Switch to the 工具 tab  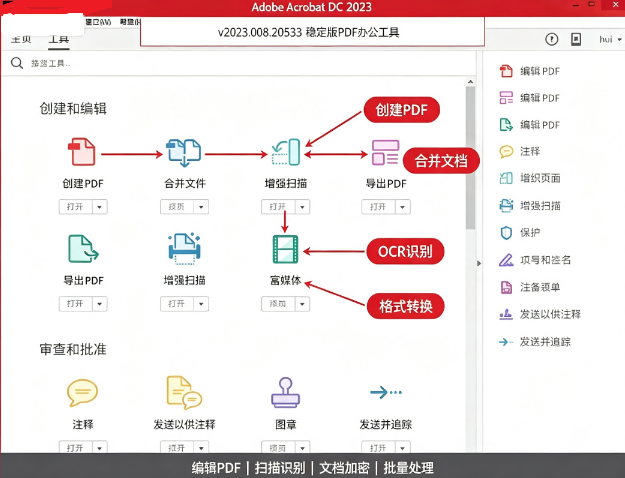tap(59, 40)
